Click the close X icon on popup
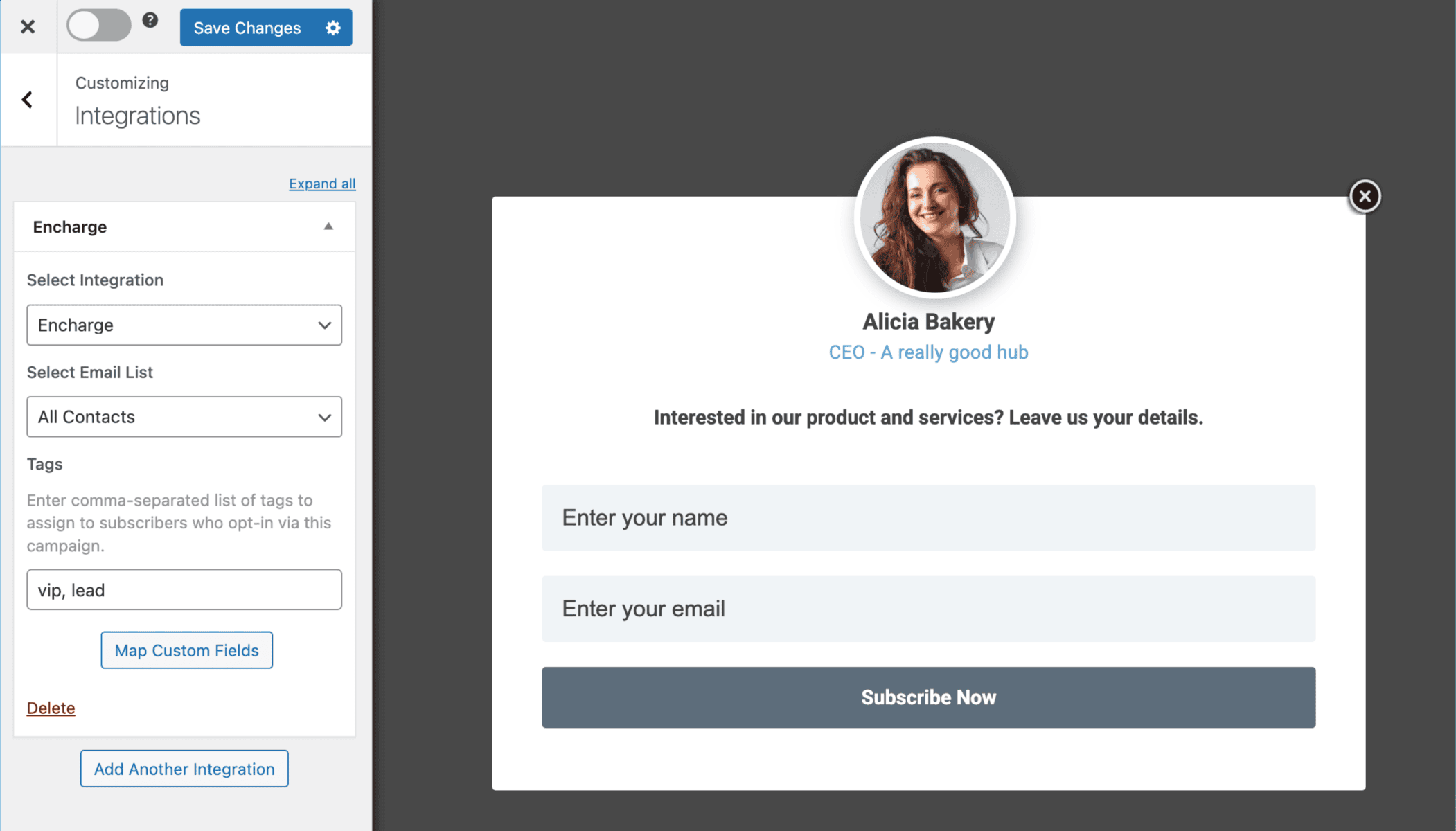 click(x=1364, y=196)
